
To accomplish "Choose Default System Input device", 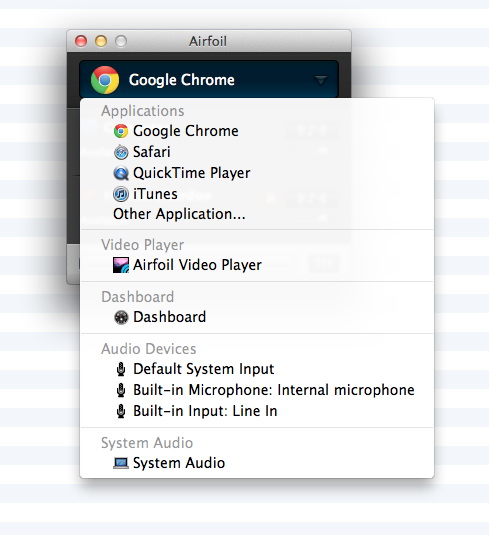I will (x=257, y=369).
